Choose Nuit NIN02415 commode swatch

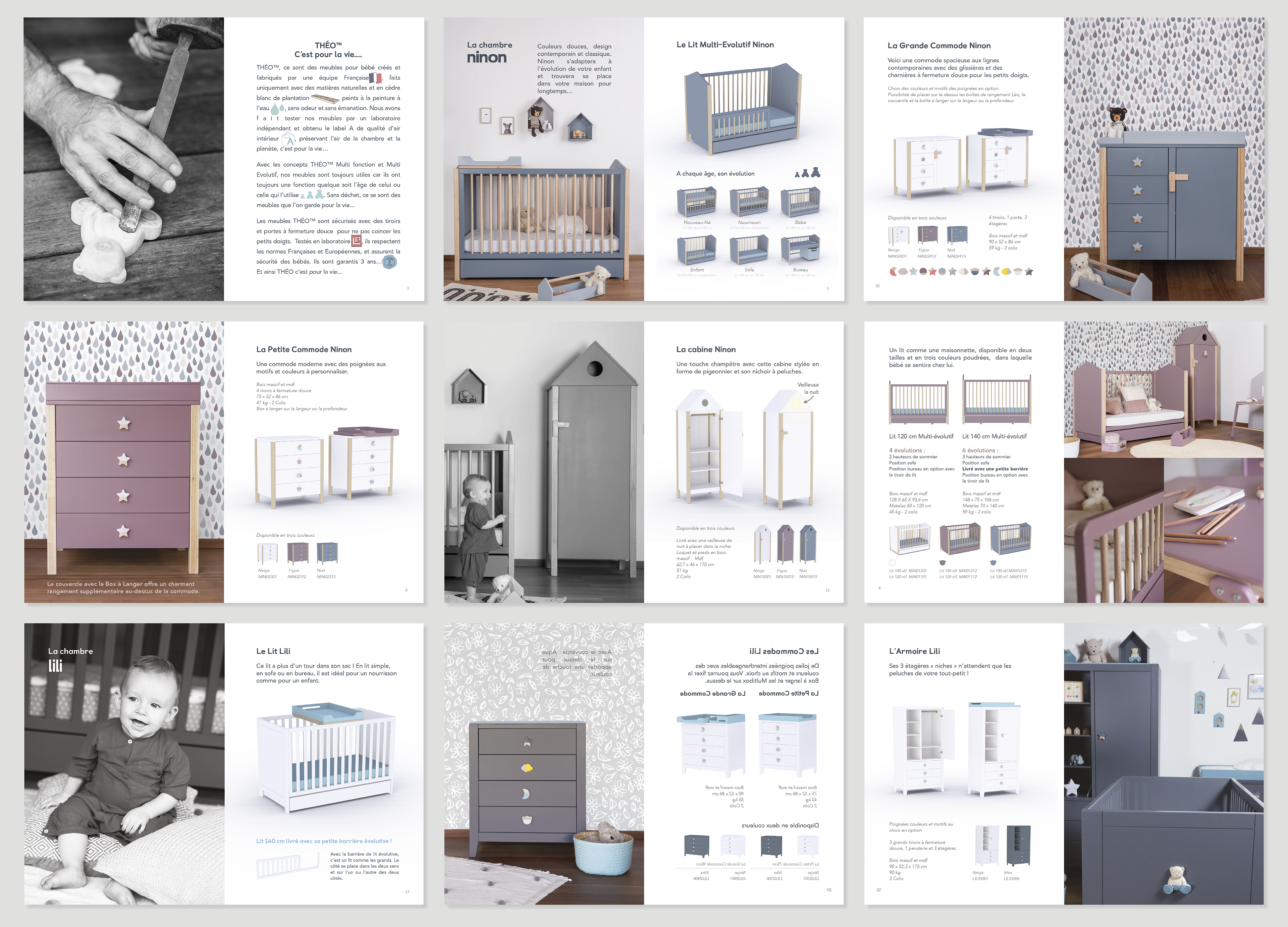(x=957, y=234)
